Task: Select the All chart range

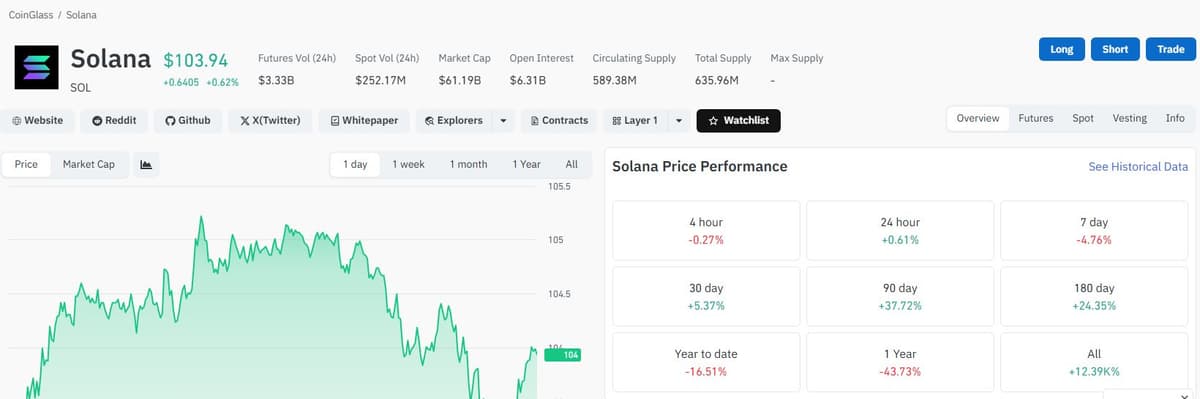Action: (x=571, y=164)
